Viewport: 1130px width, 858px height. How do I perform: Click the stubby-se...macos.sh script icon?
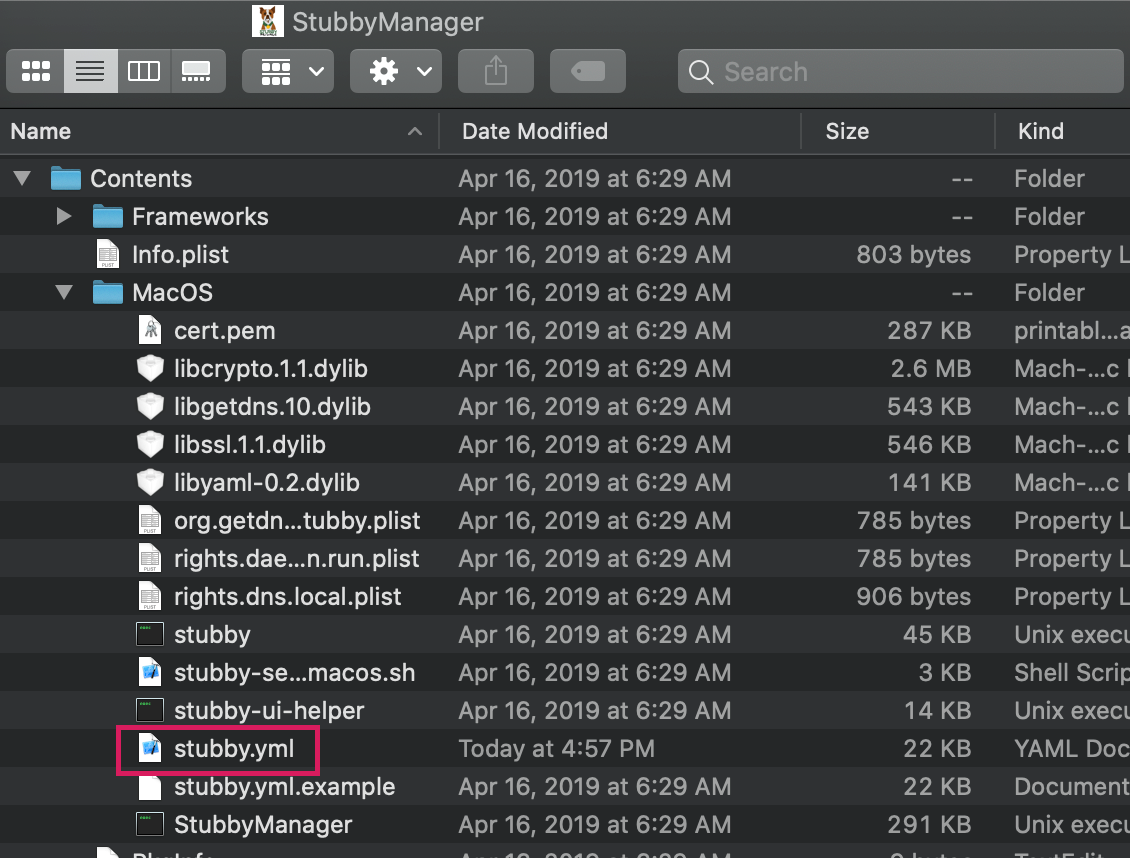150,672
